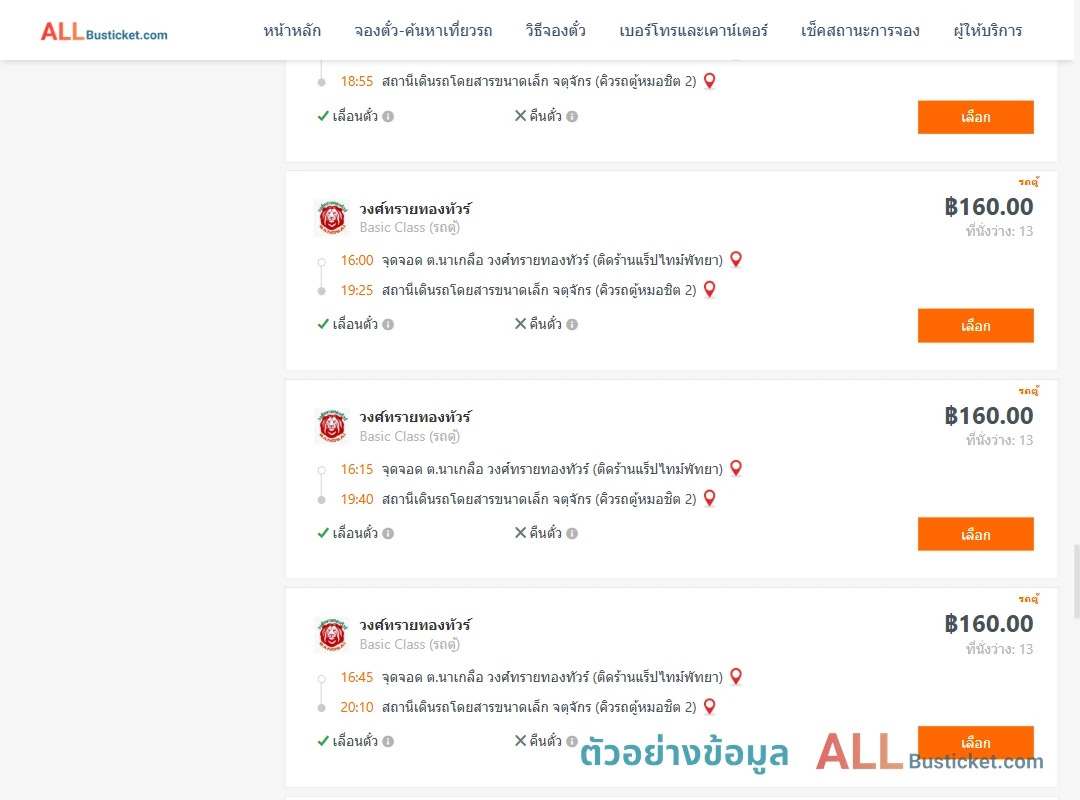1080x800 pixels.
Task: Go to หน้าหลัก menu item
Action: [x=292, y=30]
